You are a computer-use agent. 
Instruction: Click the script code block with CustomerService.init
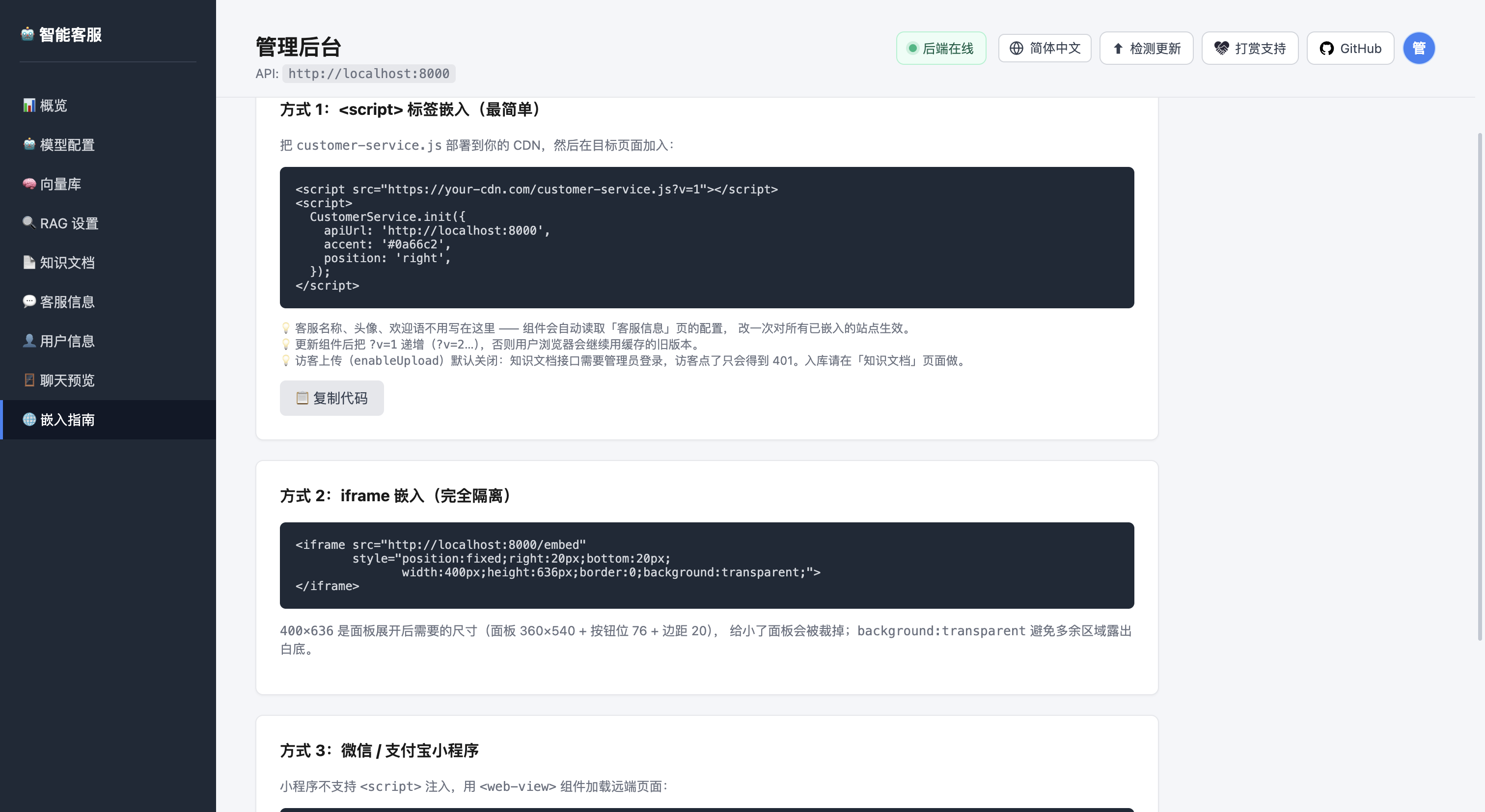click(x=707, y=238)
